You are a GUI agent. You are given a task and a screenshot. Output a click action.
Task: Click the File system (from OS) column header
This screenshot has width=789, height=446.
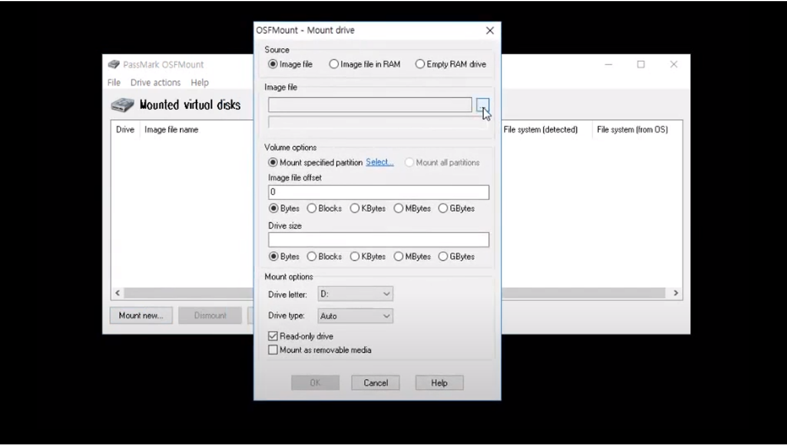(633, 130)
